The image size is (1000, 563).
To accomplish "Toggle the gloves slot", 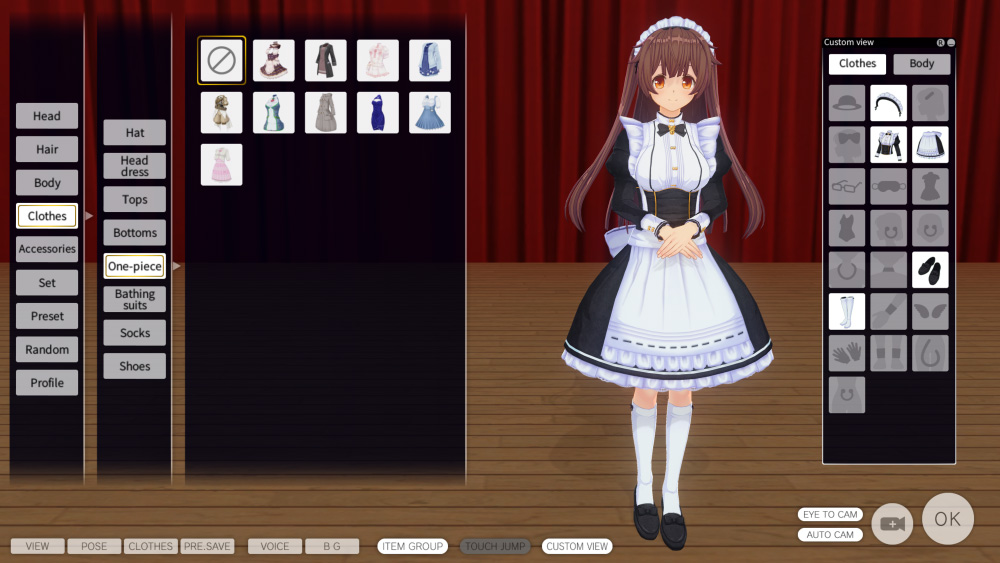I will (847, 353).
